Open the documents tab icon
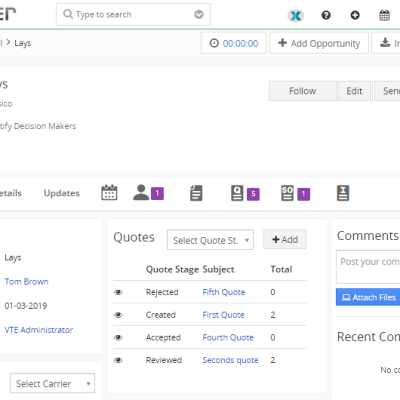 (x=196, y=193)
